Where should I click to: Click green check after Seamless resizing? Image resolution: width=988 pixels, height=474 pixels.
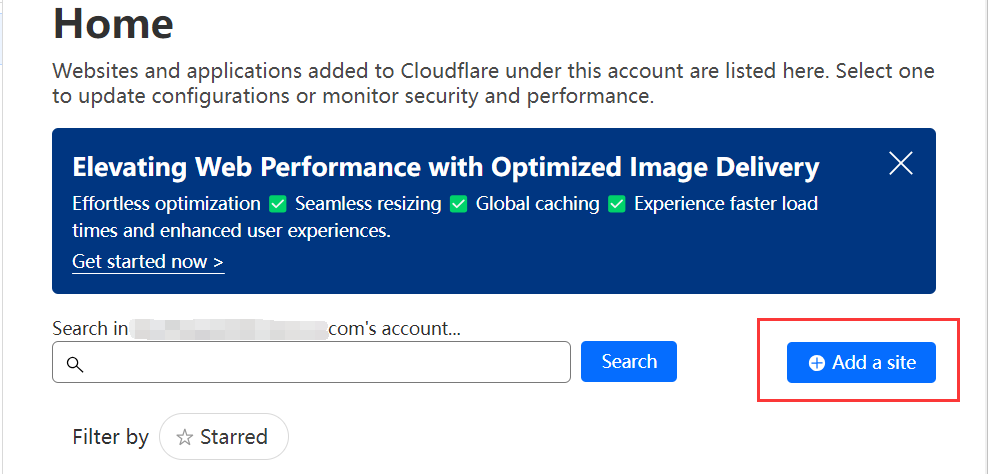click(458, 204)
